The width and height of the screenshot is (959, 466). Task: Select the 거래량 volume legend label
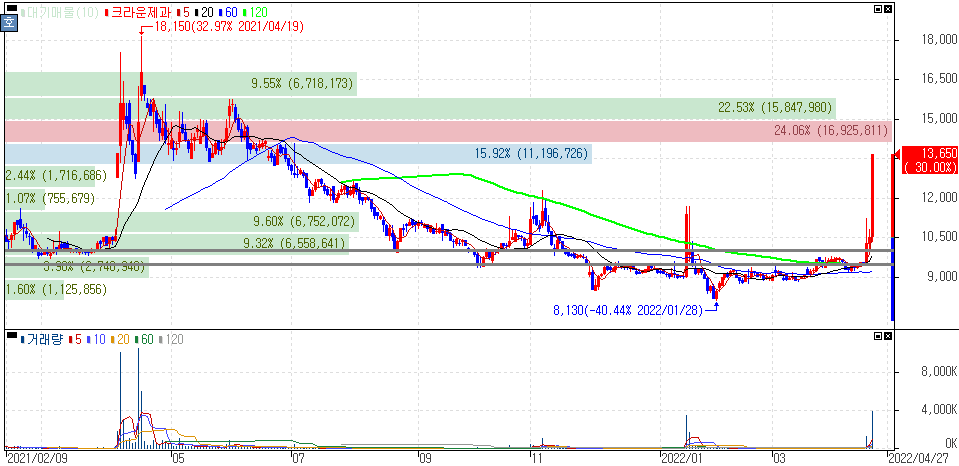tap(42, 339)
